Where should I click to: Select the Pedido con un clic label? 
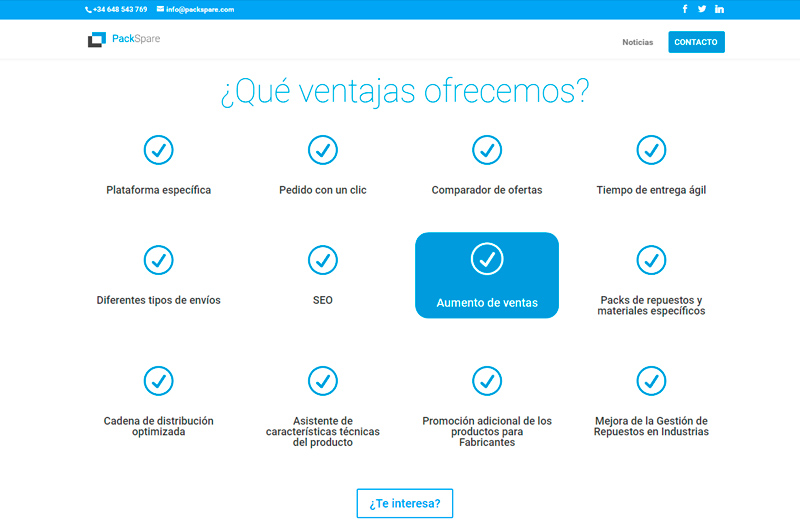[x=323, y=190]
